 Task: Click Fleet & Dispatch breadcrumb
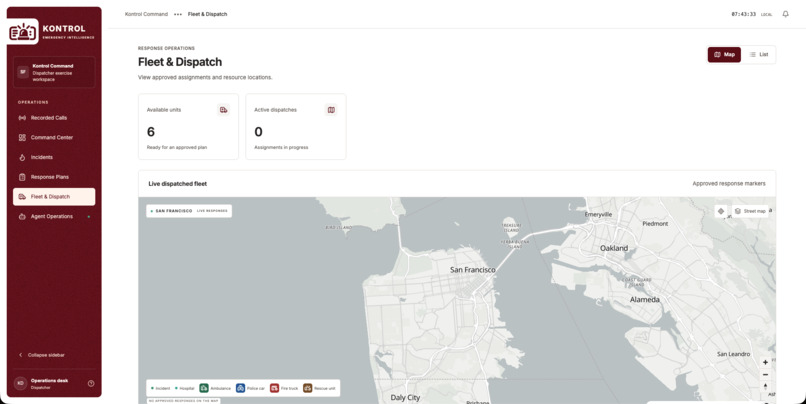click(x=207, y=14)
